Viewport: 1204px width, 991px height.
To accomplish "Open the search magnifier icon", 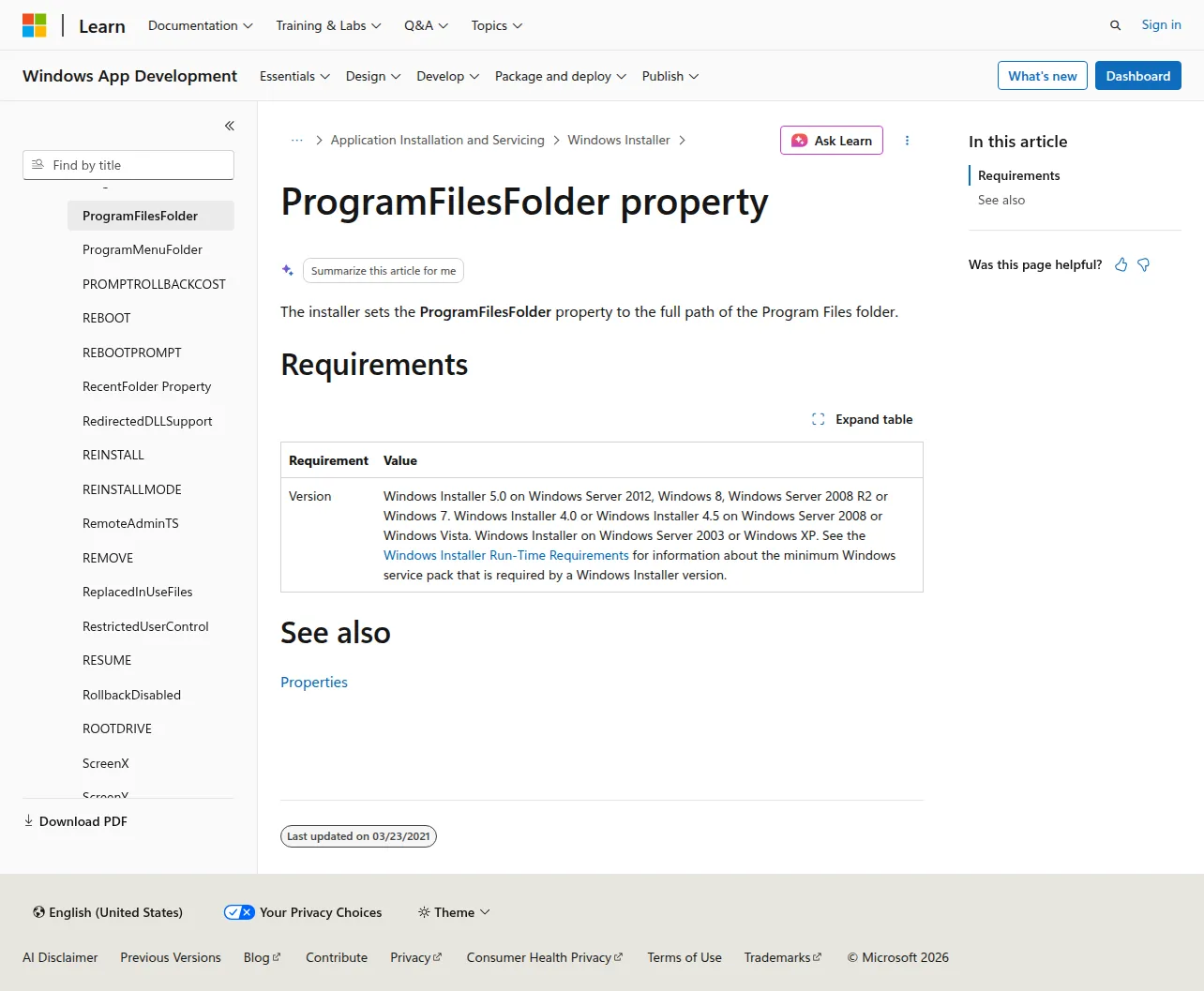I will [x=1115, y=25].
